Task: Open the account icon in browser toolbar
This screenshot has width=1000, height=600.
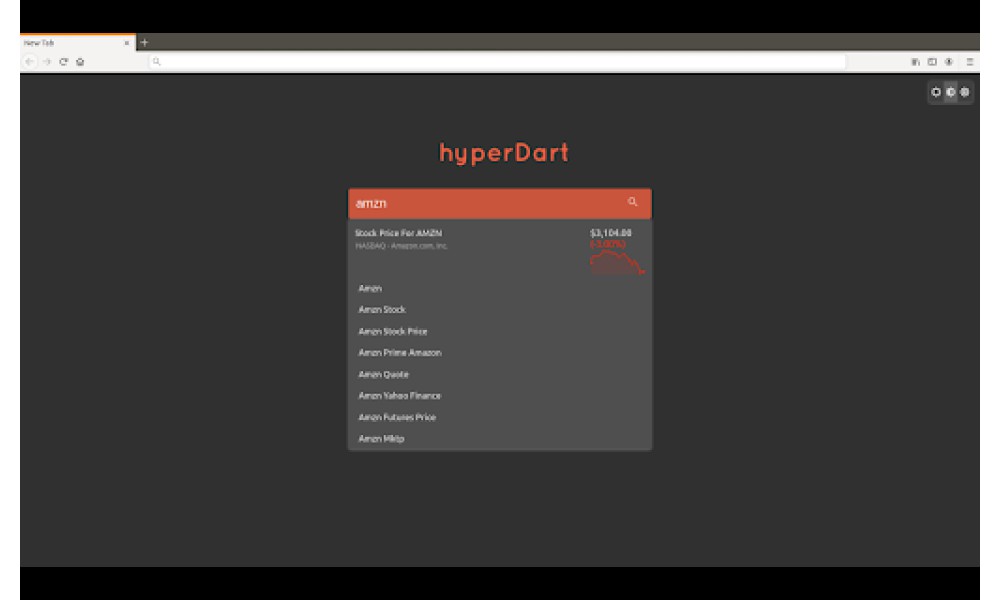Action: point(949,62)
